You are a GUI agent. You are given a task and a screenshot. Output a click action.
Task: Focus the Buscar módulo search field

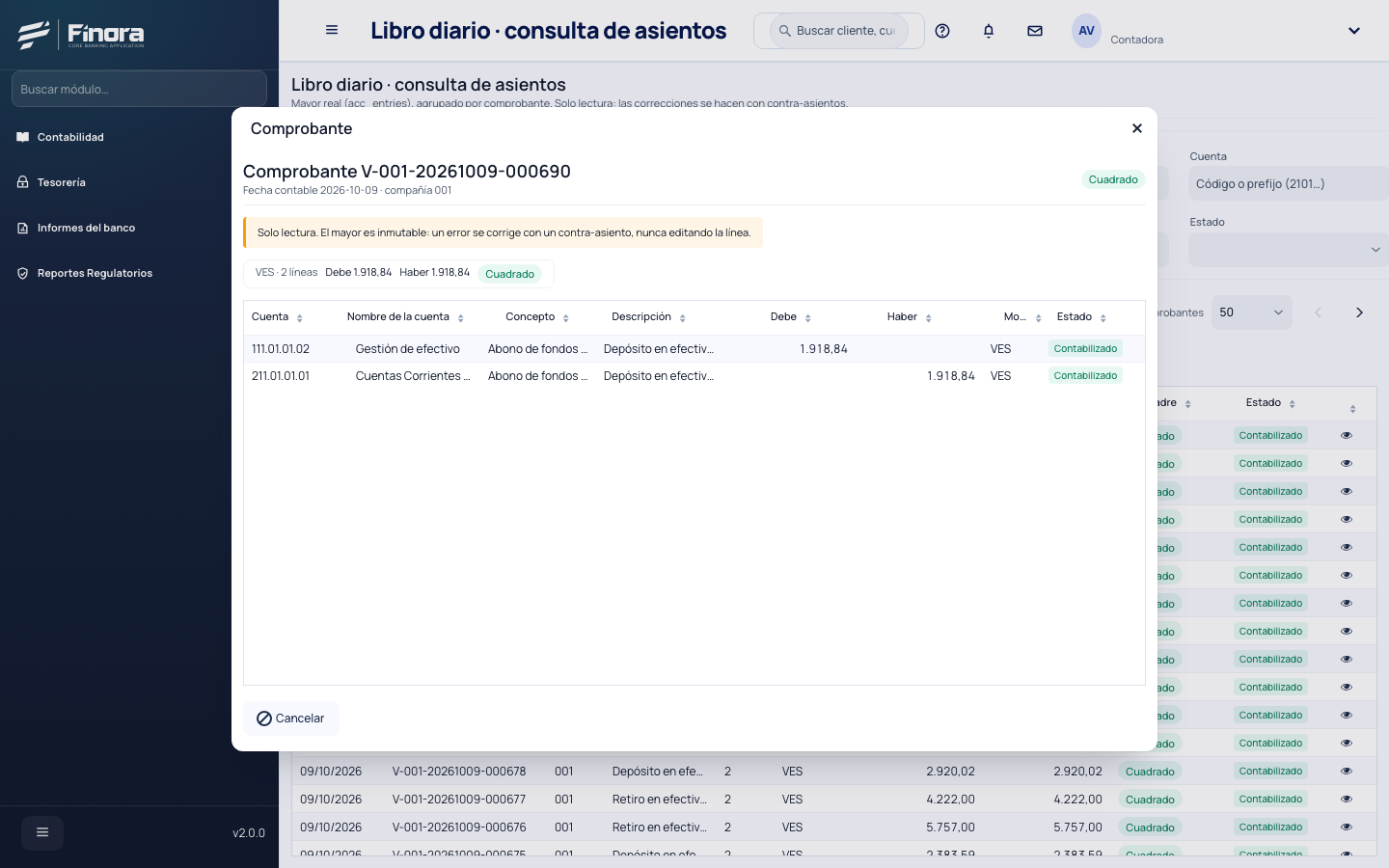(139, 89)
